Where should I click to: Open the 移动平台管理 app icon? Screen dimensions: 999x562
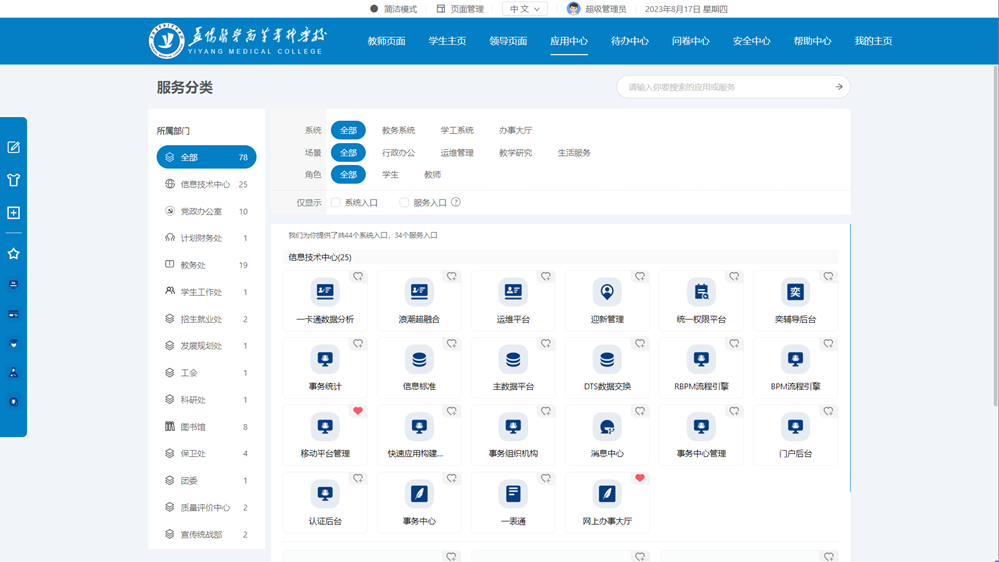325,426
